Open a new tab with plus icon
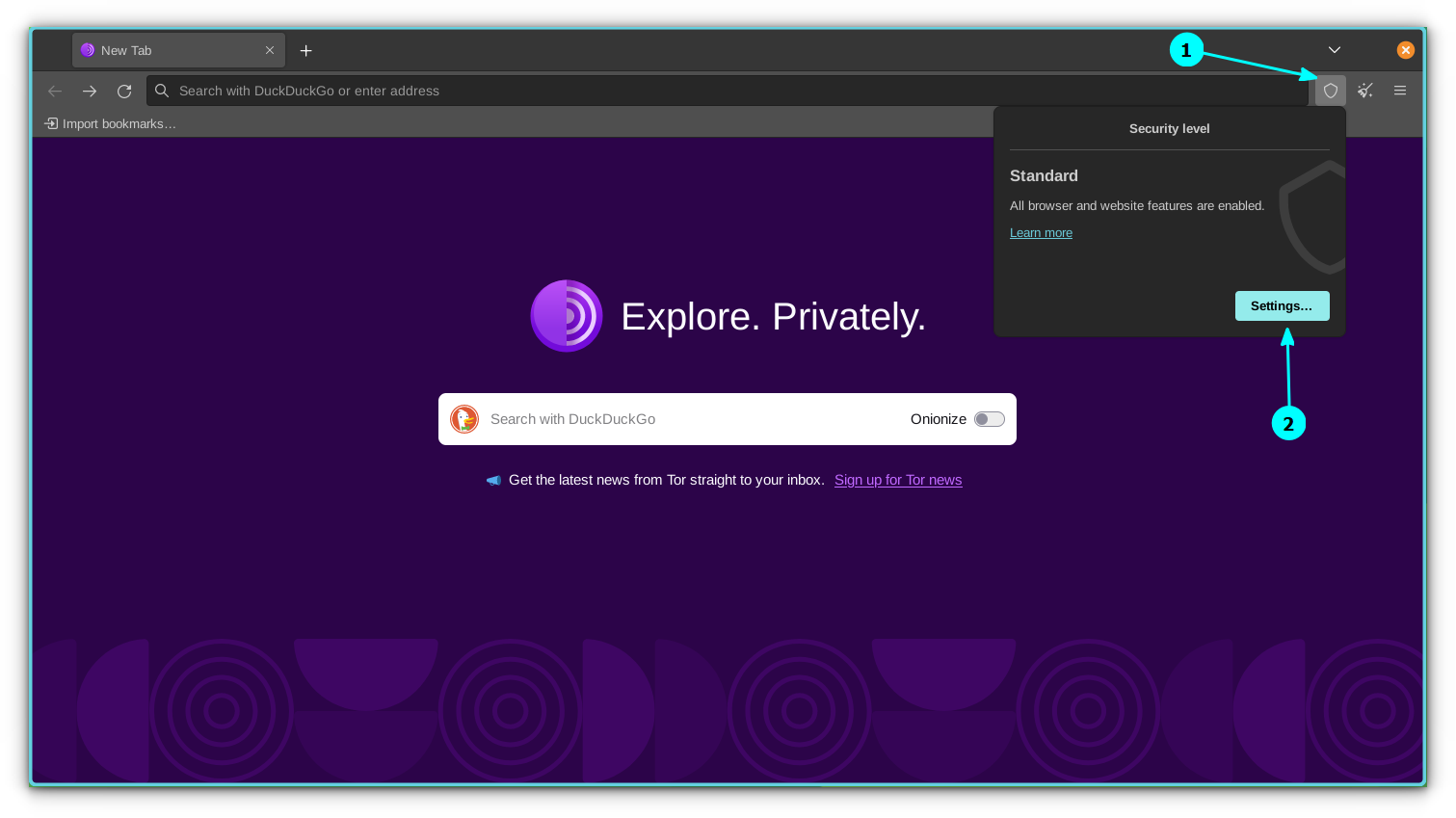The image size is (1456, 818). [x=306, y=50]
